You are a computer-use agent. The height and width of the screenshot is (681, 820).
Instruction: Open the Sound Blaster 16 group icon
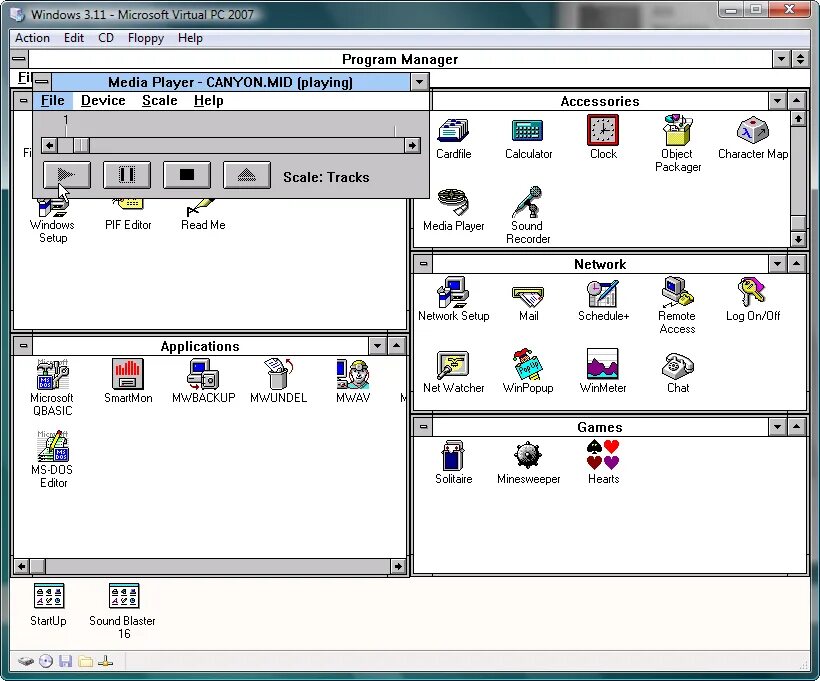coord(124,596)
